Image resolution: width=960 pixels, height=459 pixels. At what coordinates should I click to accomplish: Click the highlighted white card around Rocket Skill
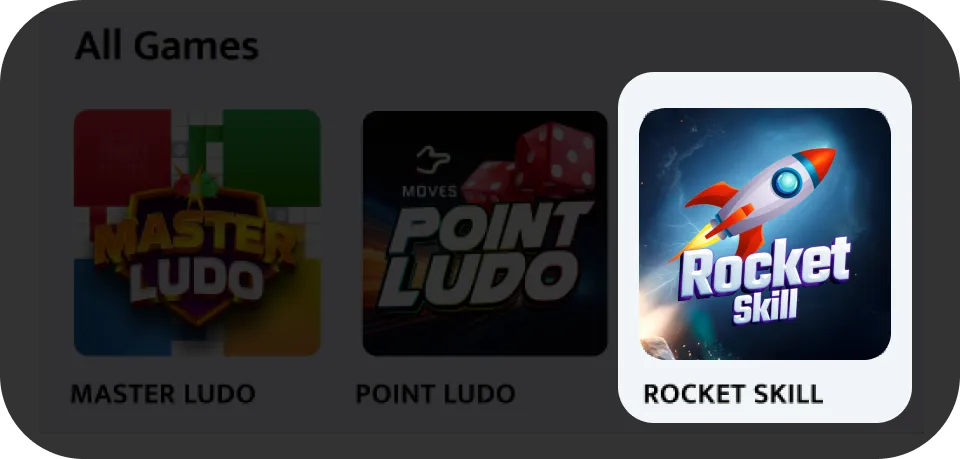(x=765, y=247)
